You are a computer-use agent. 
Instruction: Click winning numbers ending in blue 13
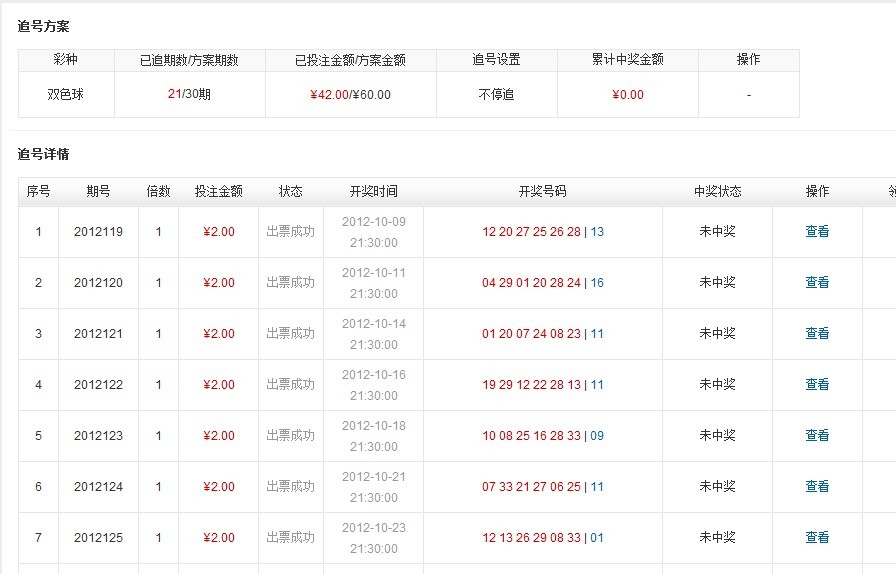coord(542,232)
